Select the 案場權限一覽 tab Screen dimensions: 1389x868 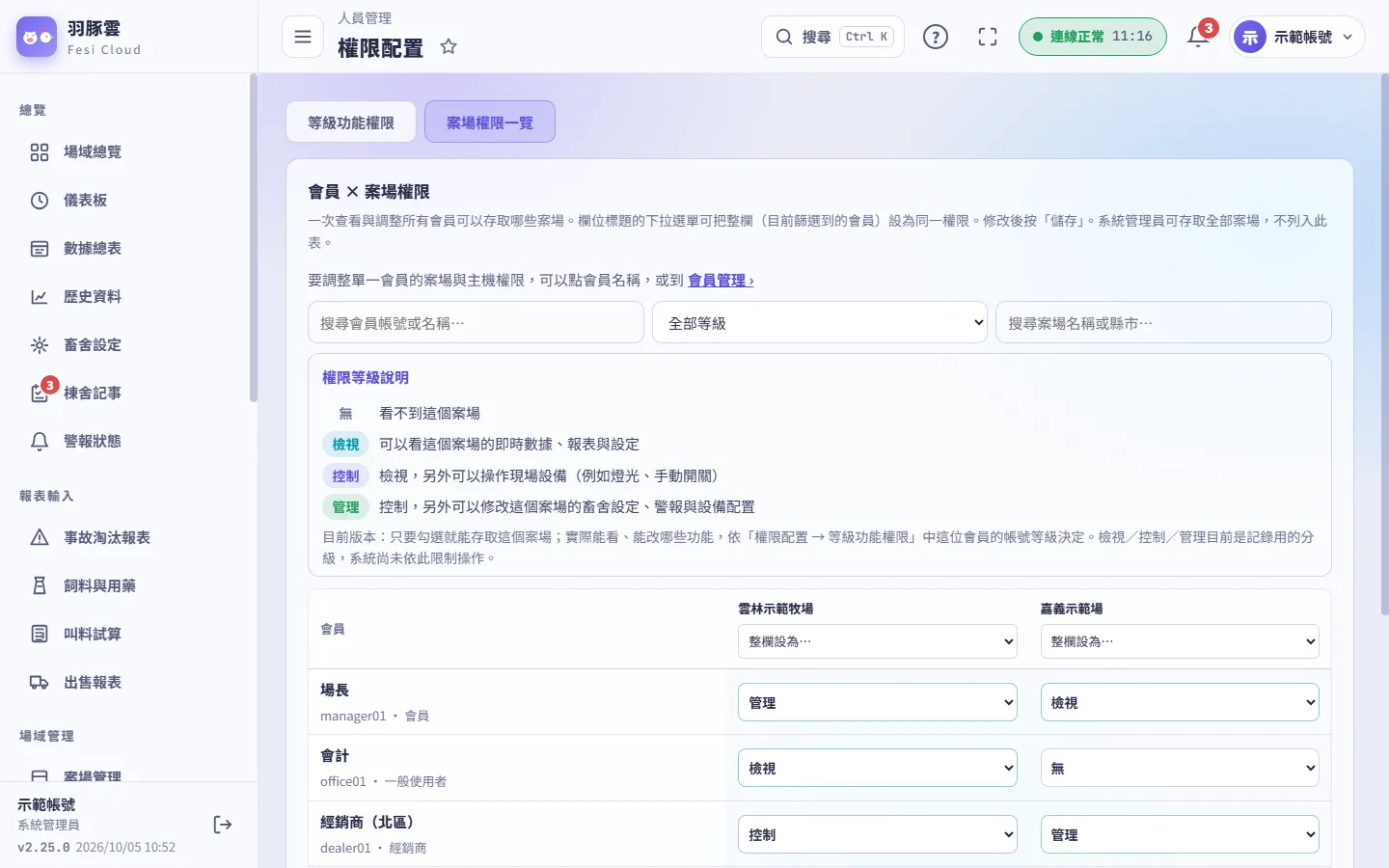pos(490,122)
